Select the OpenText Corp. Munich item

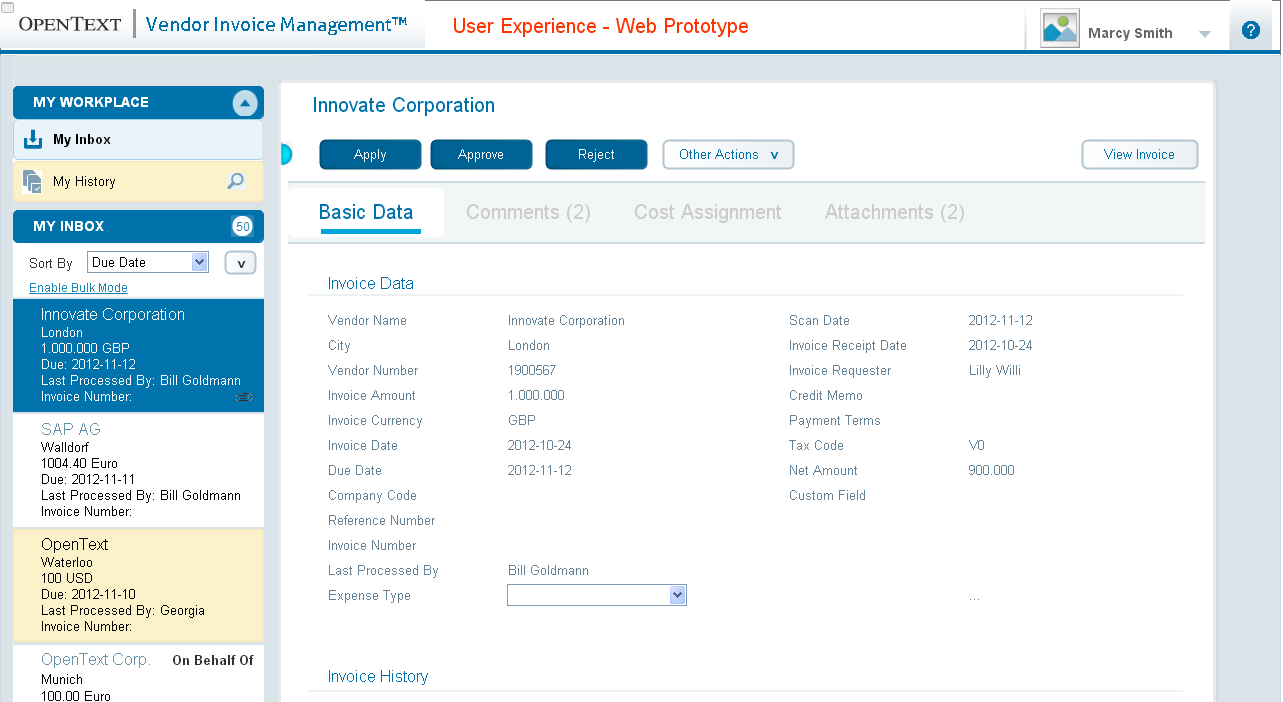point(138,673)
